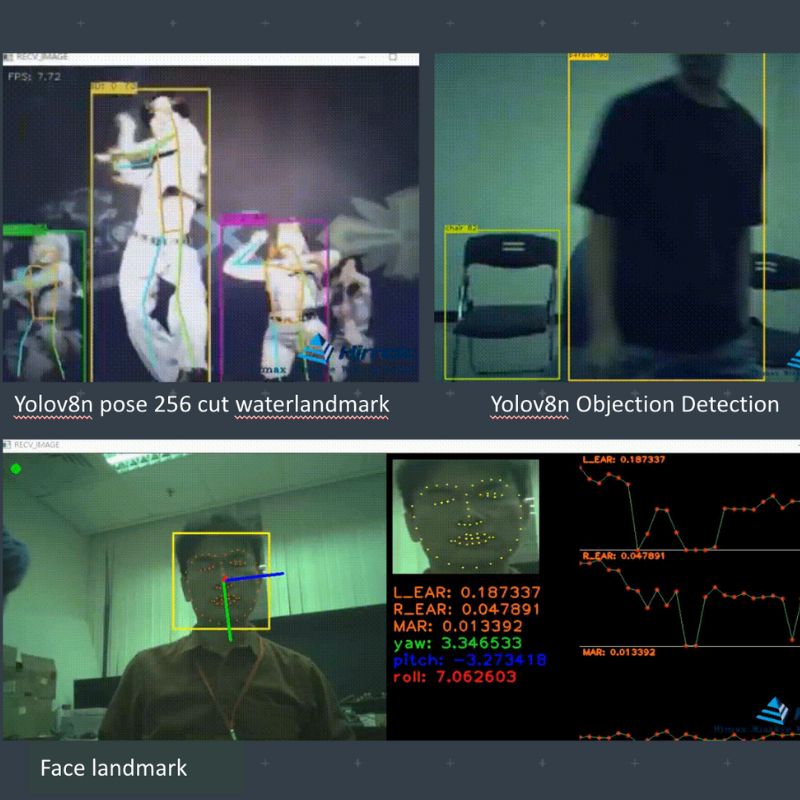Click the cropped face landmark thumbnail
The image size is (800, 800).
[465, 515]
